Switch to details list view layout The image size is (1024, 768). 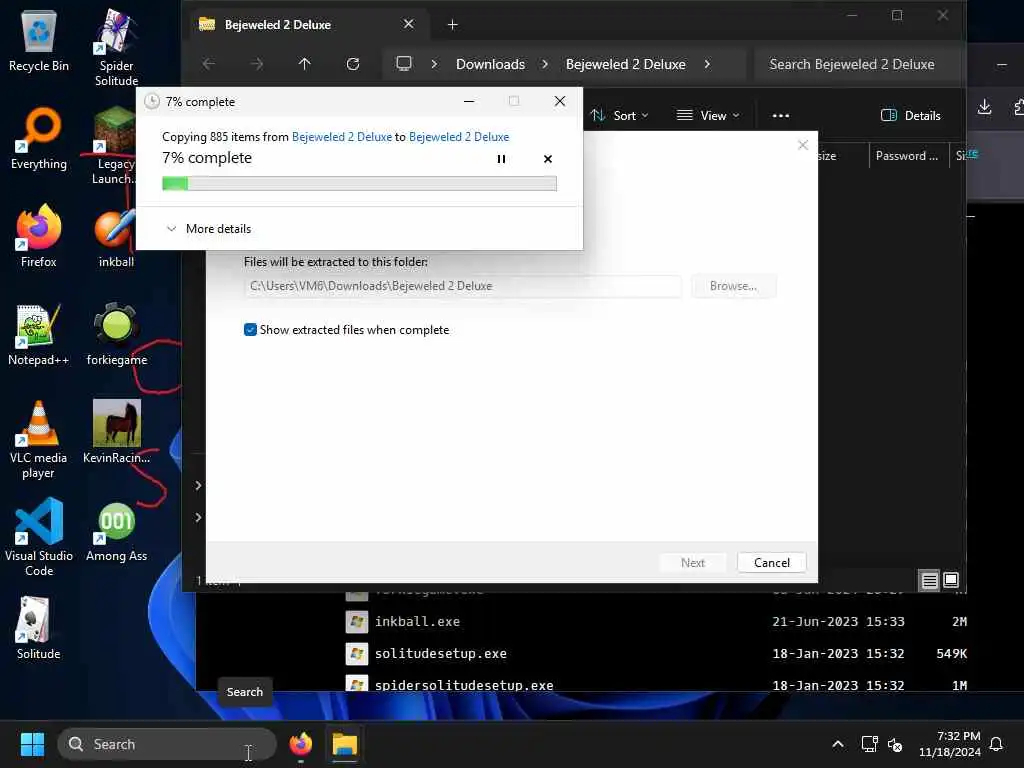(x=929, y=580)
